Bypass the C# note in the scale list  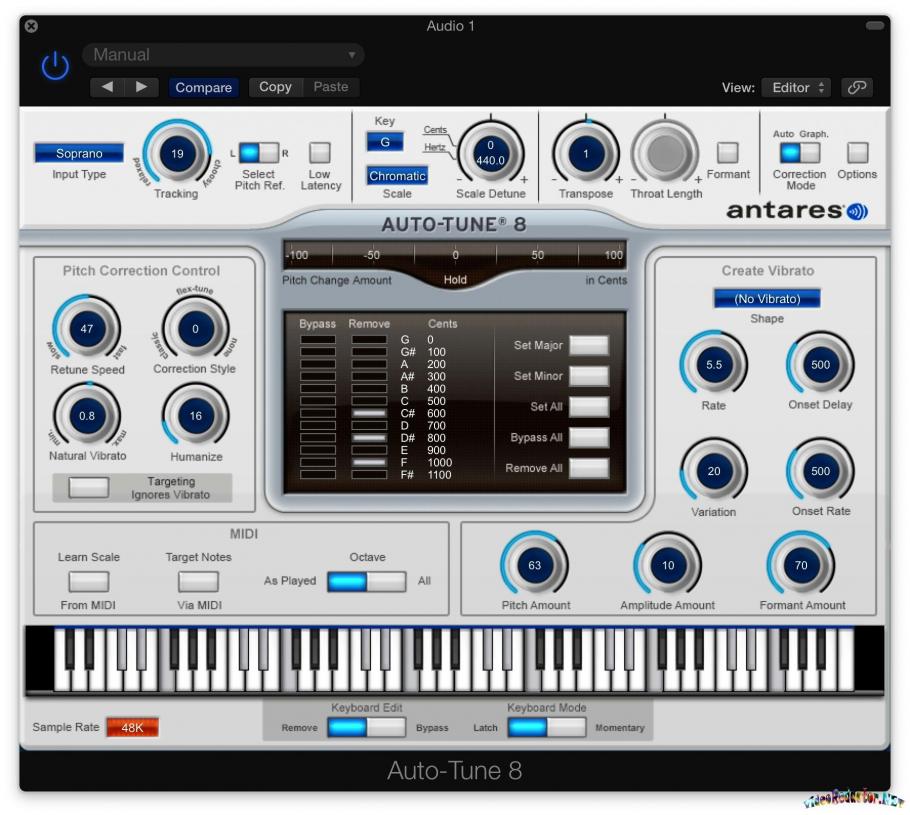[x=318, y=411]
